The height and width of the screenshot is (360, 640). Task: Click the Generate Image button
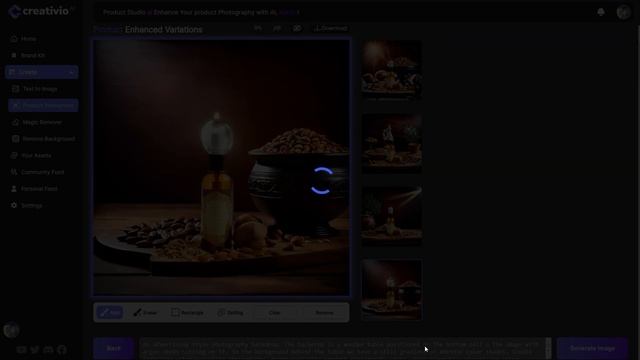click(592, 348)
